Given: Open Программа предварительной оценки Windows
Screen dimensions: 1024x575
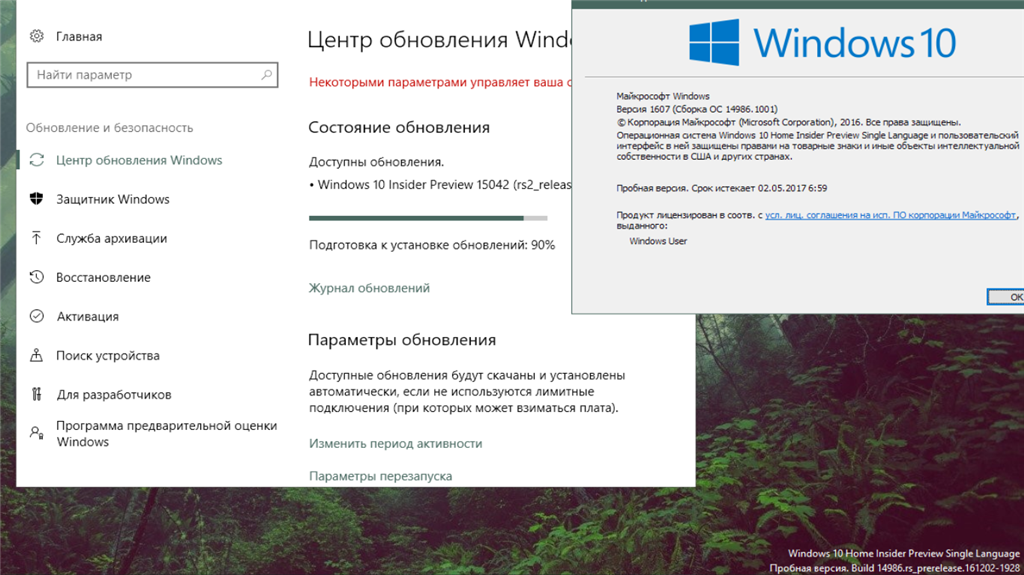Looking at the screenshot, I should point(167,433).
